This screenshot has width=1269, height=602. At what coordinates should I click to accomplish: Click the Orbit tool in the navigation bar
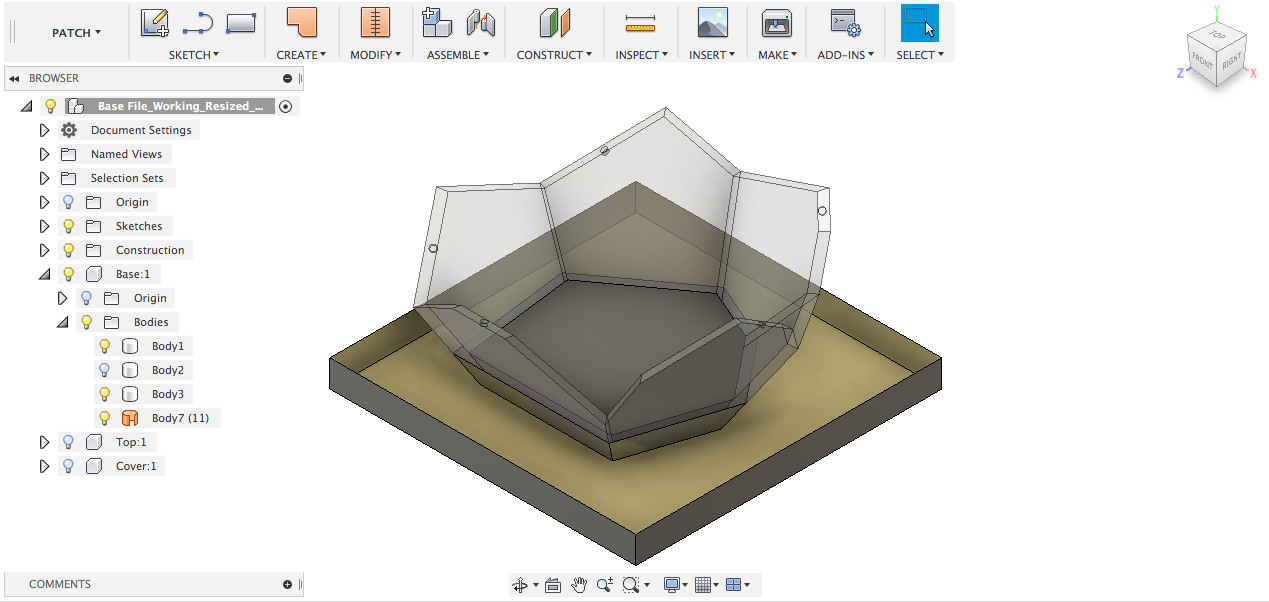click(520, 585)
